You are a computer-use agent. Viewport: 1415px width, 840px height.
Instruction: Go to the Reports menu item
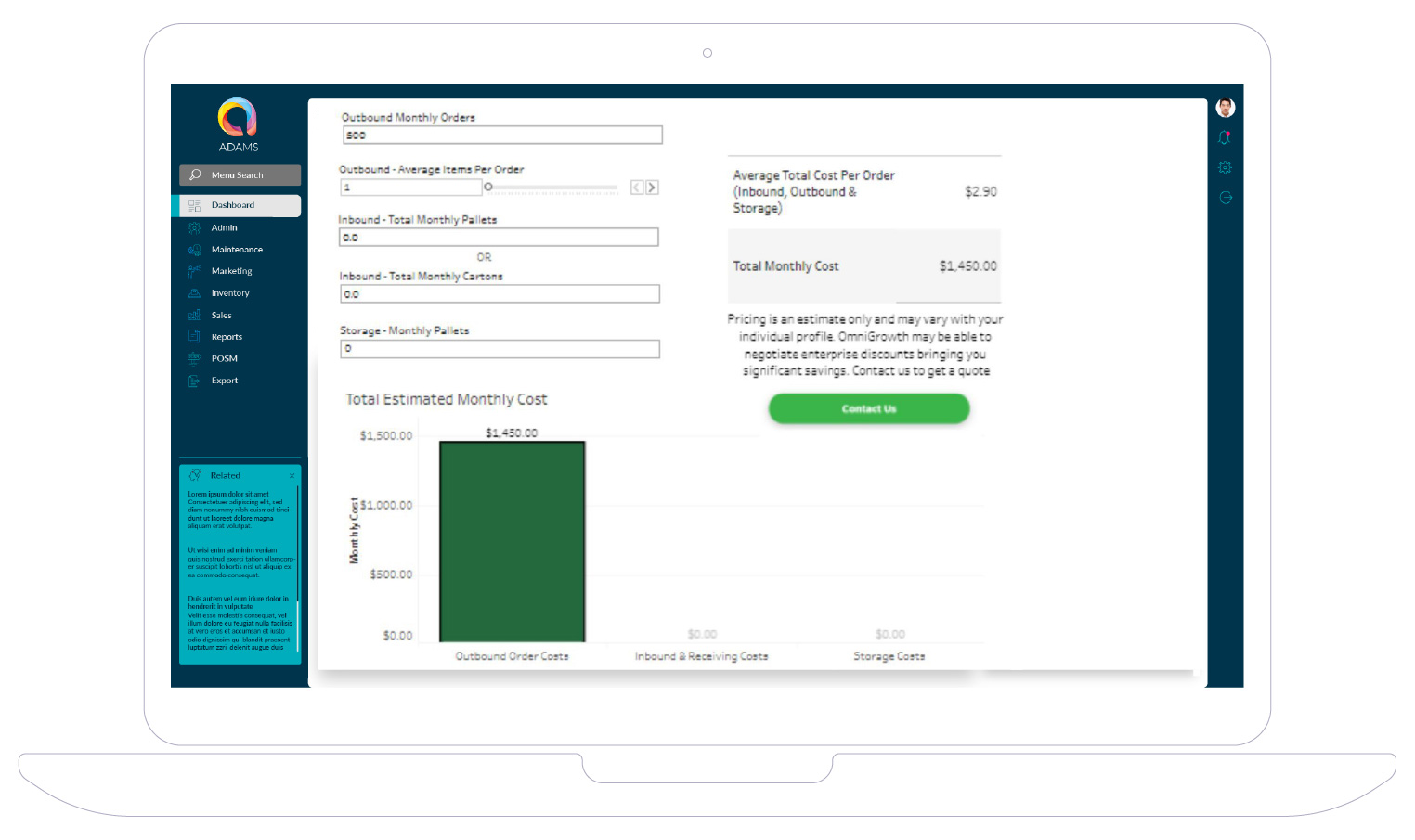coord(227,337)
